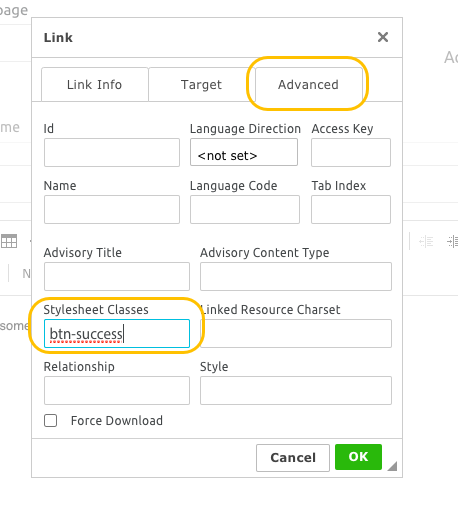Focus the Id text field
The height and width of the screenshot is (511, 458).
(112, 153)
